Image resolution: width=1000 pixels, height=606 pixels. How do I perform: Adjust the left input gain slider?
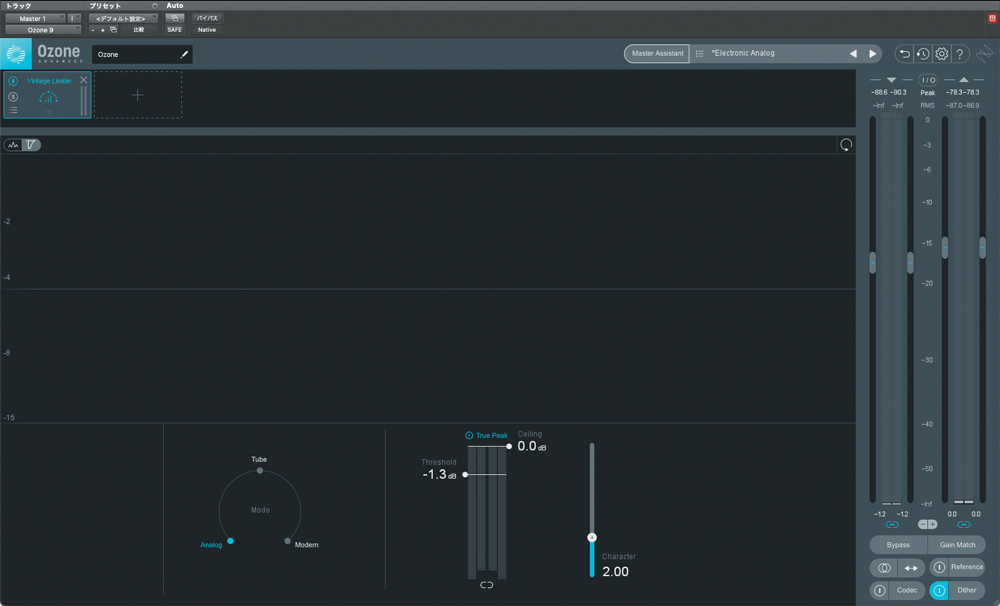coord(872,262)
